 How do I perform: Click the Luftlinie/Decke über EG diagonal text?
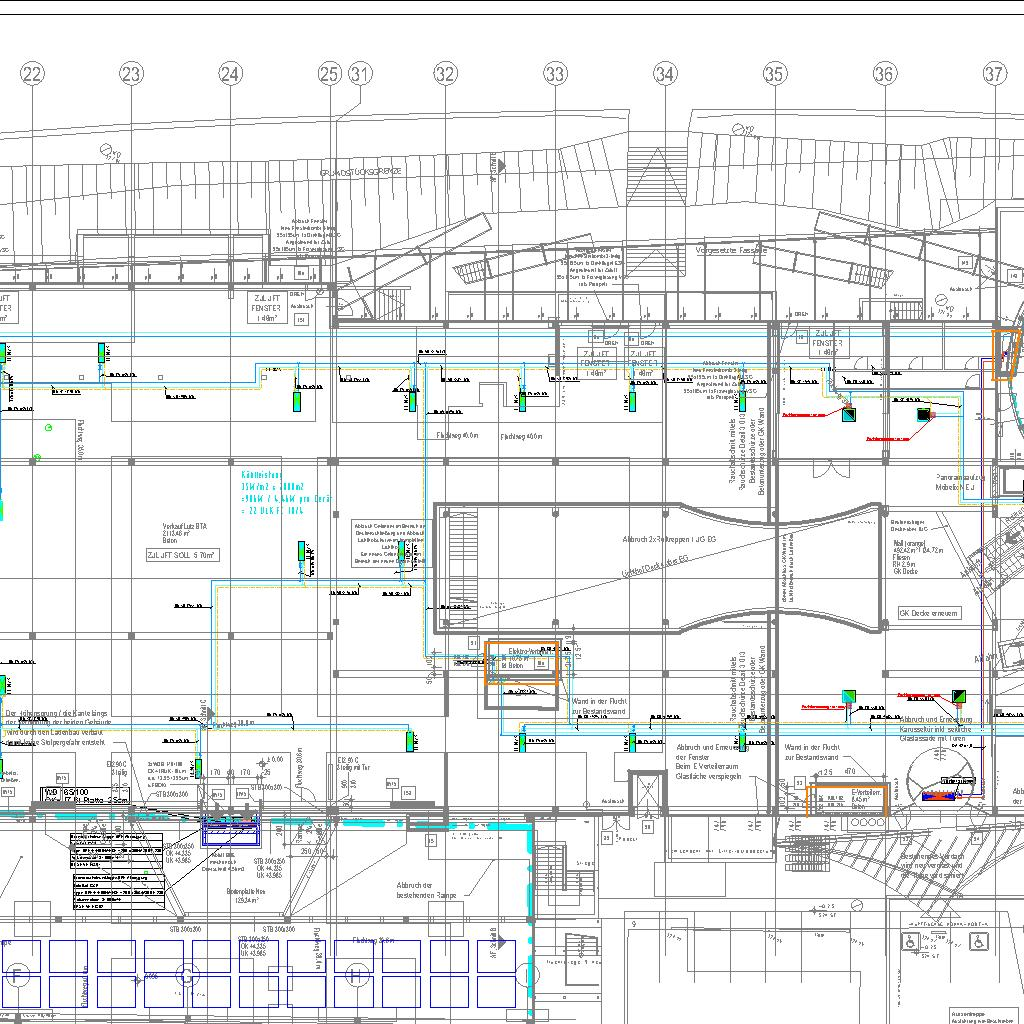[655, 566]
